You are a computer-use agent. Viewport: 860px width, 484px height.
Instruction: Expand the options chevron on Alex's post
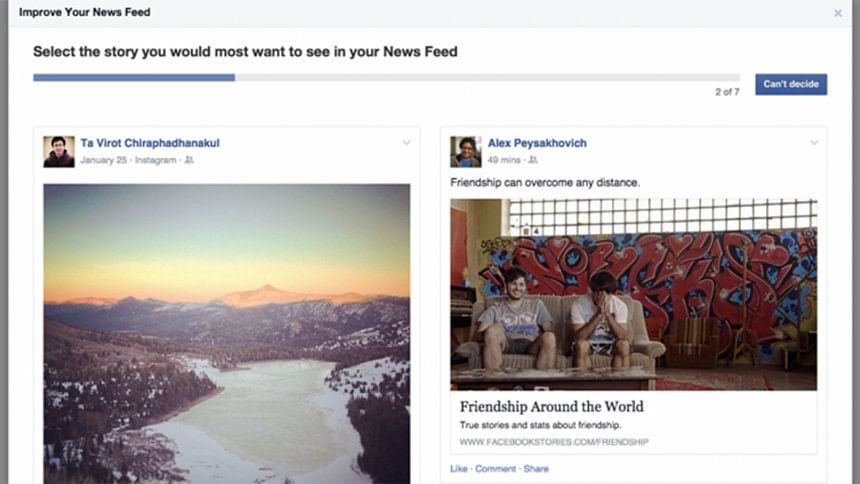pyautogui.click(x=814, y=143)
